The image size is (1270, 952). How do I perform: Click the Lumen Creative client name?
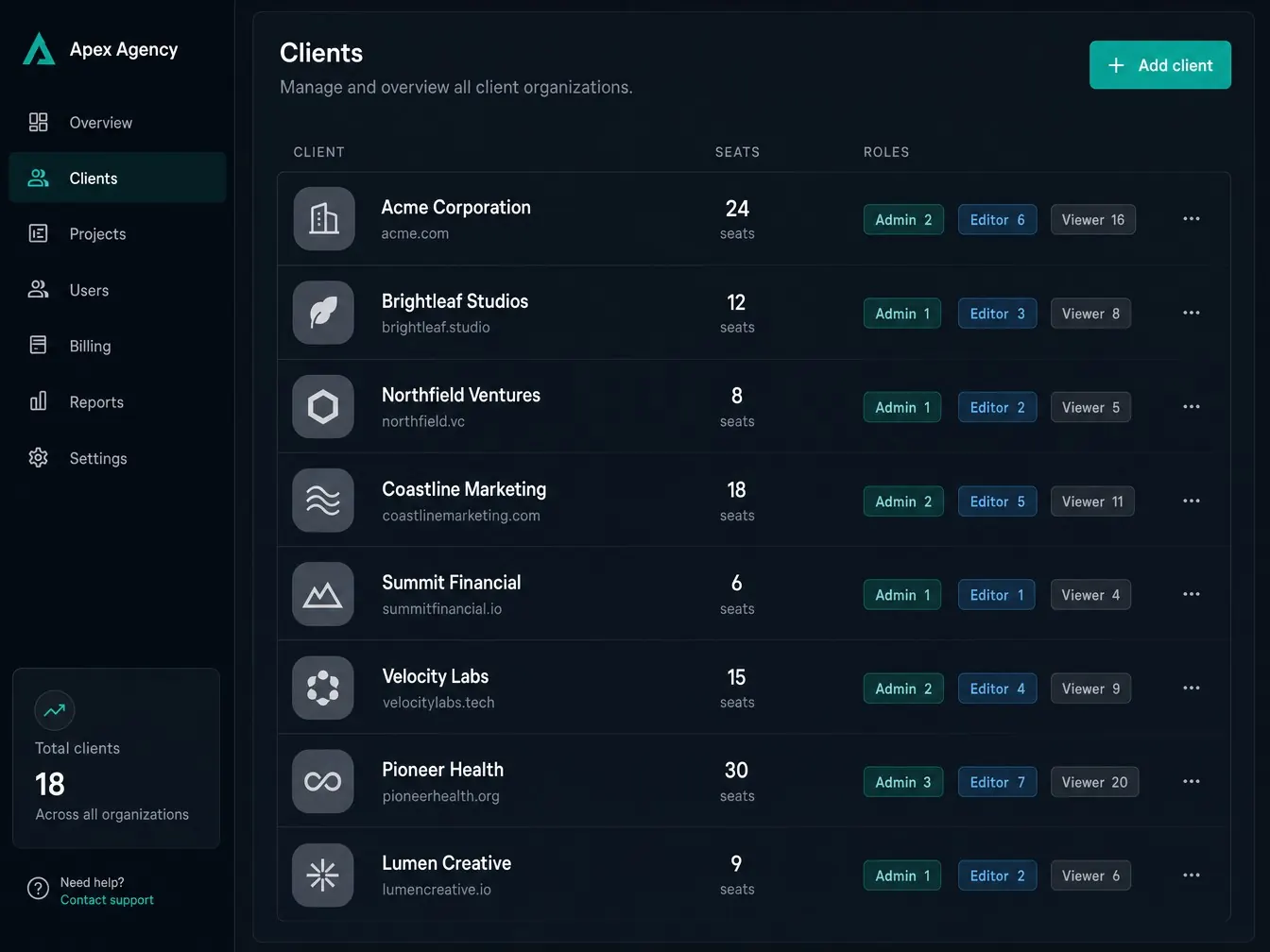pyautogui.click(x=446, y=863)
